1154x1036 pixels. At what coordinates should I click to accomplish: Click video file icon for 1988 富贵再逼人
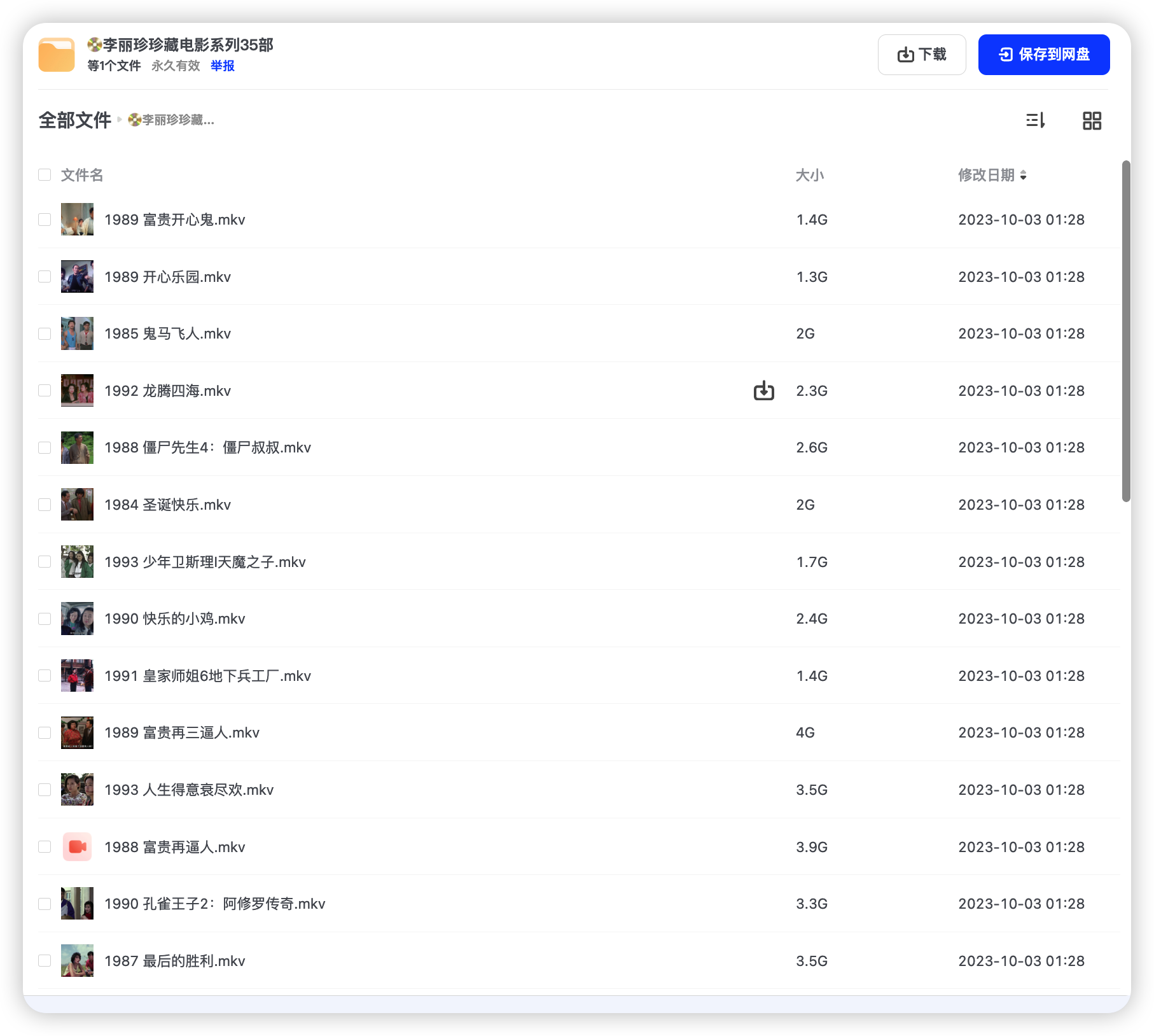(x=77, y=846)
